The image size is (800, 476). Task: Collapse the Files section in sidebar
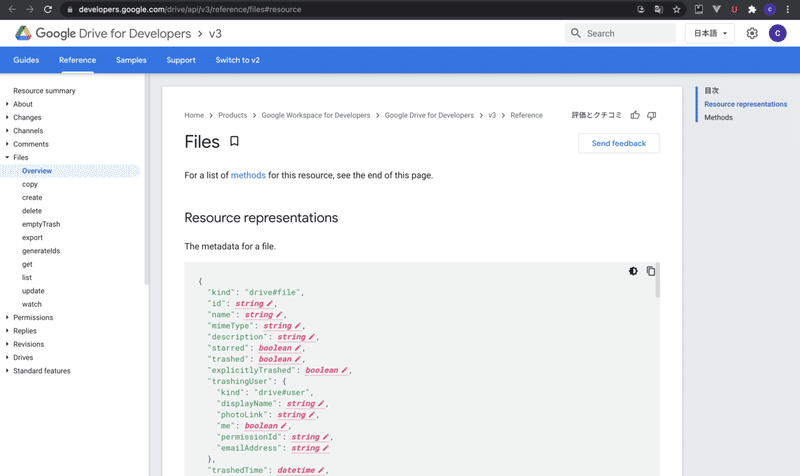point(7,157)
